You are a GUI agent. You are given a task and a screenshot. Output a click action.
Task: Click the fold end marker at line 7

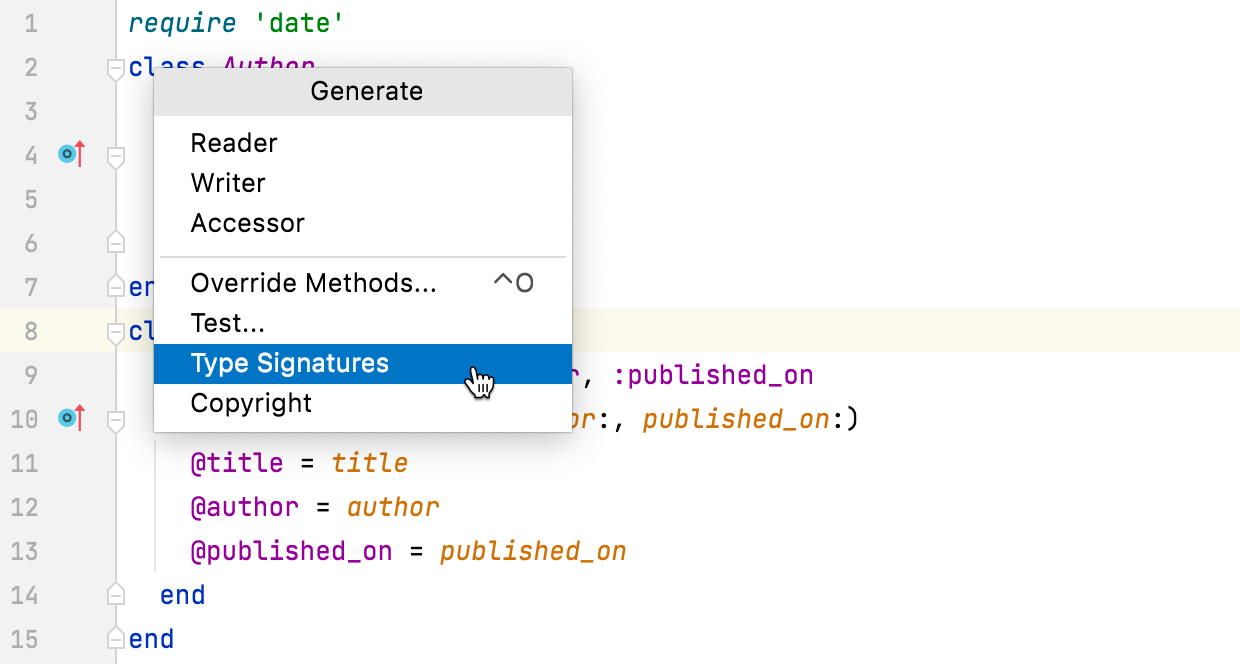[x=115, y=287]
